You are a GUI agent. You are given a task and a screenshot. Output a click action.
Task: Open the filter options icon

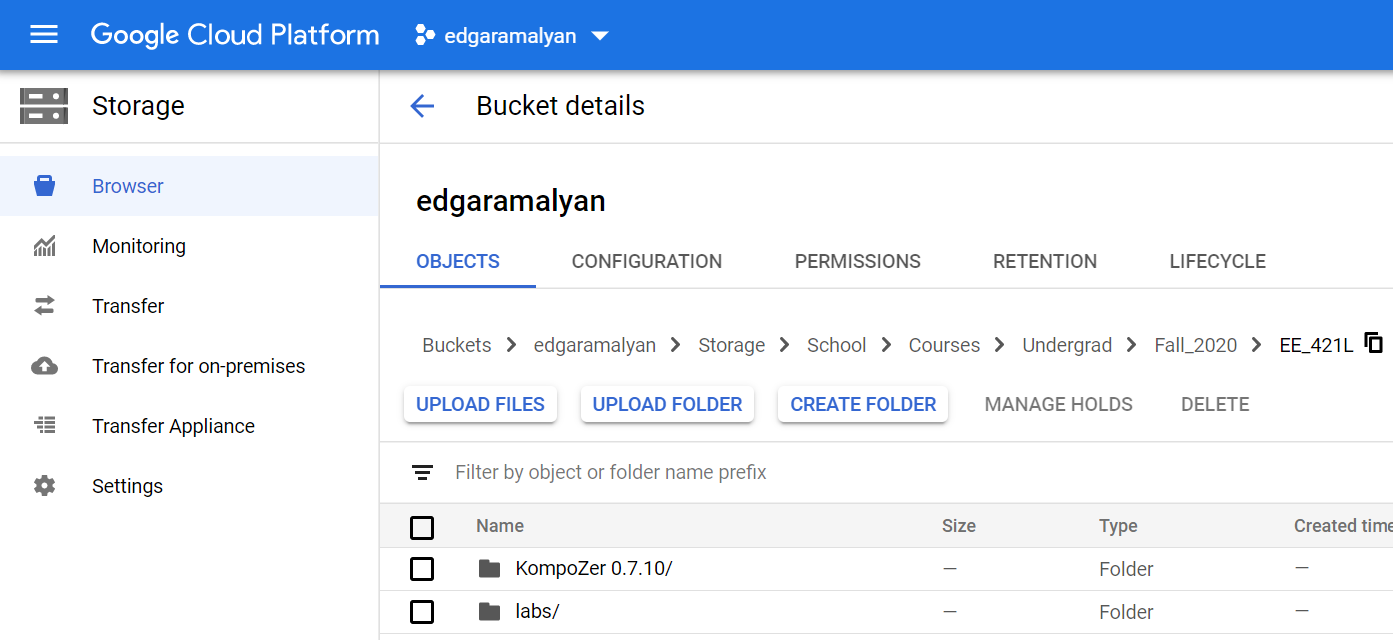[423, 472]
